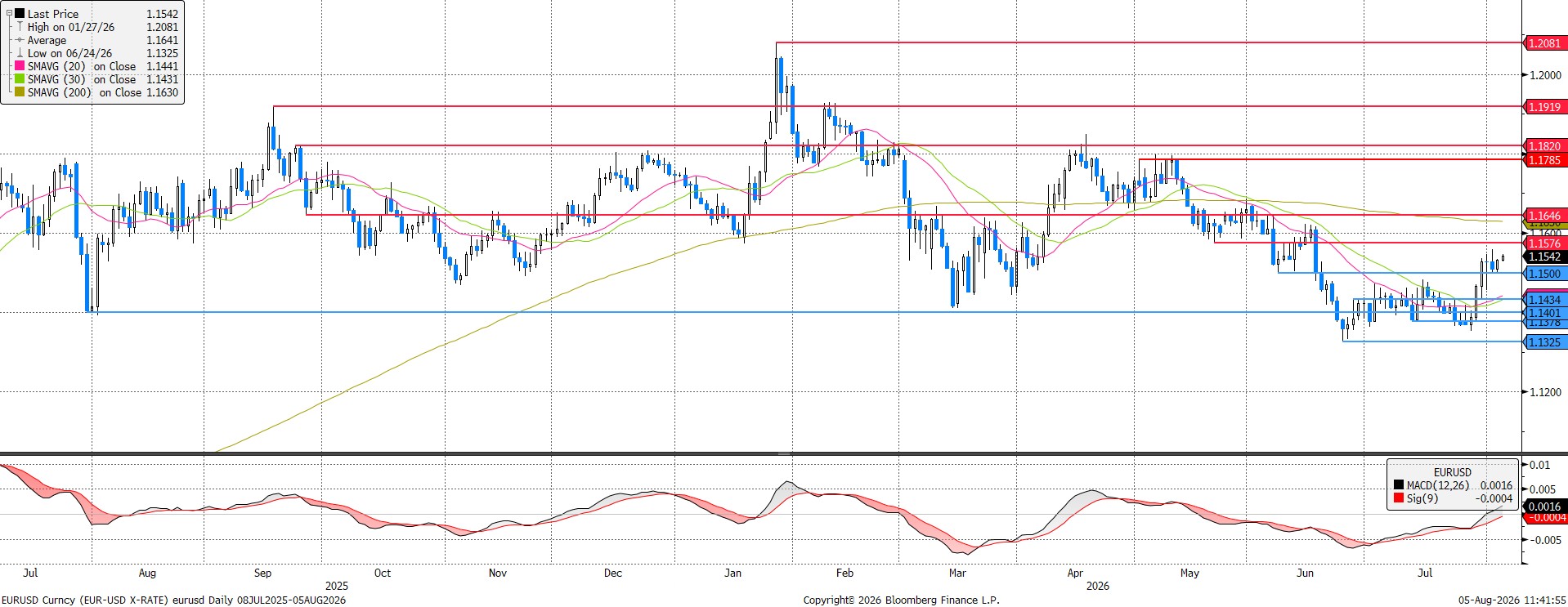Select the 1.1646 red level tag
This screenshot has height=607, width=1568.
(1545, 216)
